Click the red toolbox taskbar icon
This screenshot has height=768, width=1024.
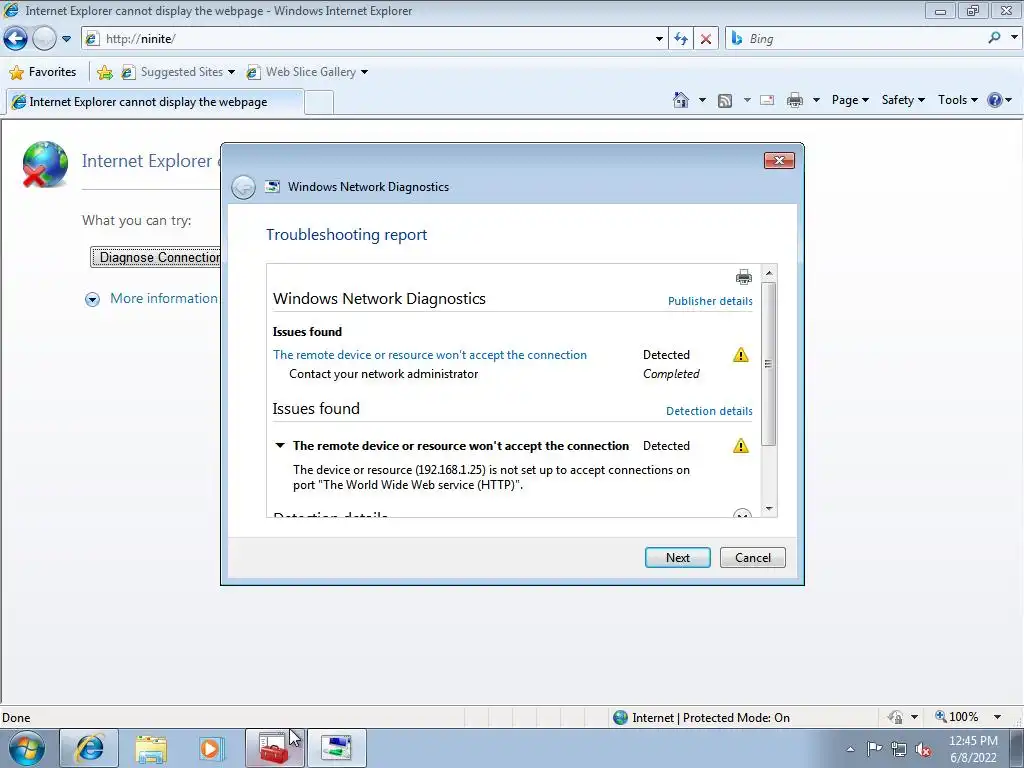tap(274, 748)
